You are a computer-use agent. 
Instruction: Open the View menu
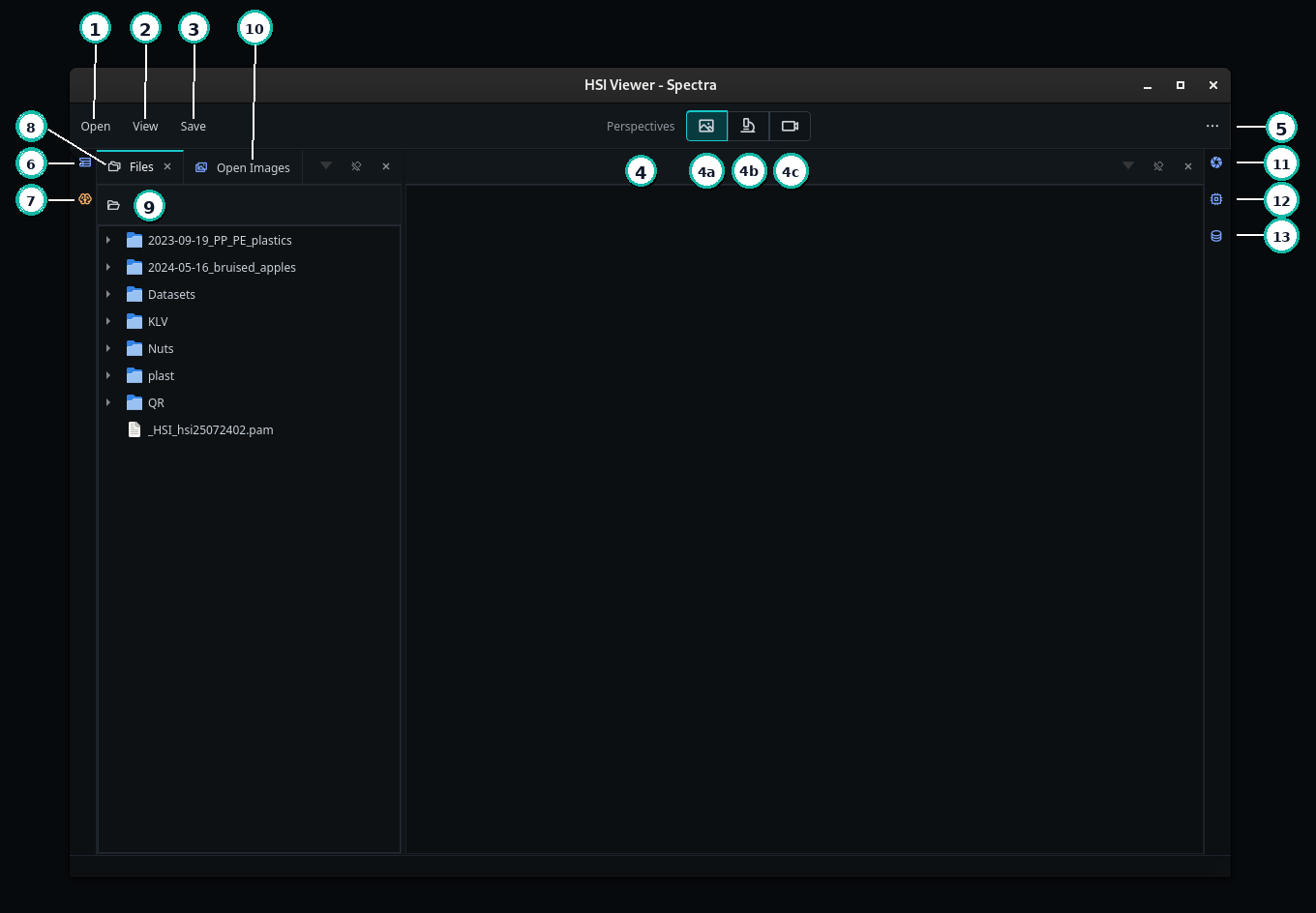(145, 126)
